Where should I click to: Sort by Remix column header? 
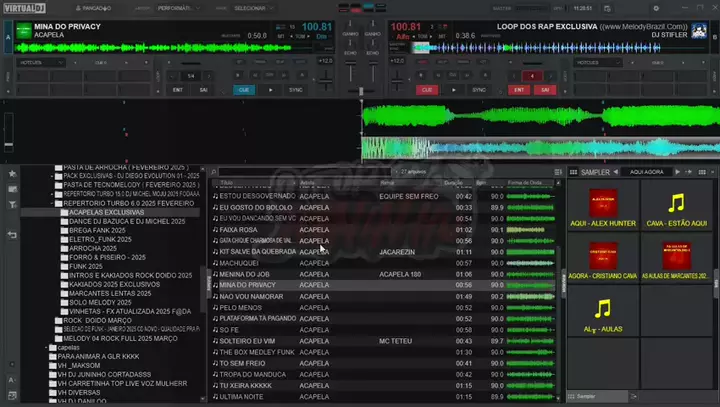410,183
